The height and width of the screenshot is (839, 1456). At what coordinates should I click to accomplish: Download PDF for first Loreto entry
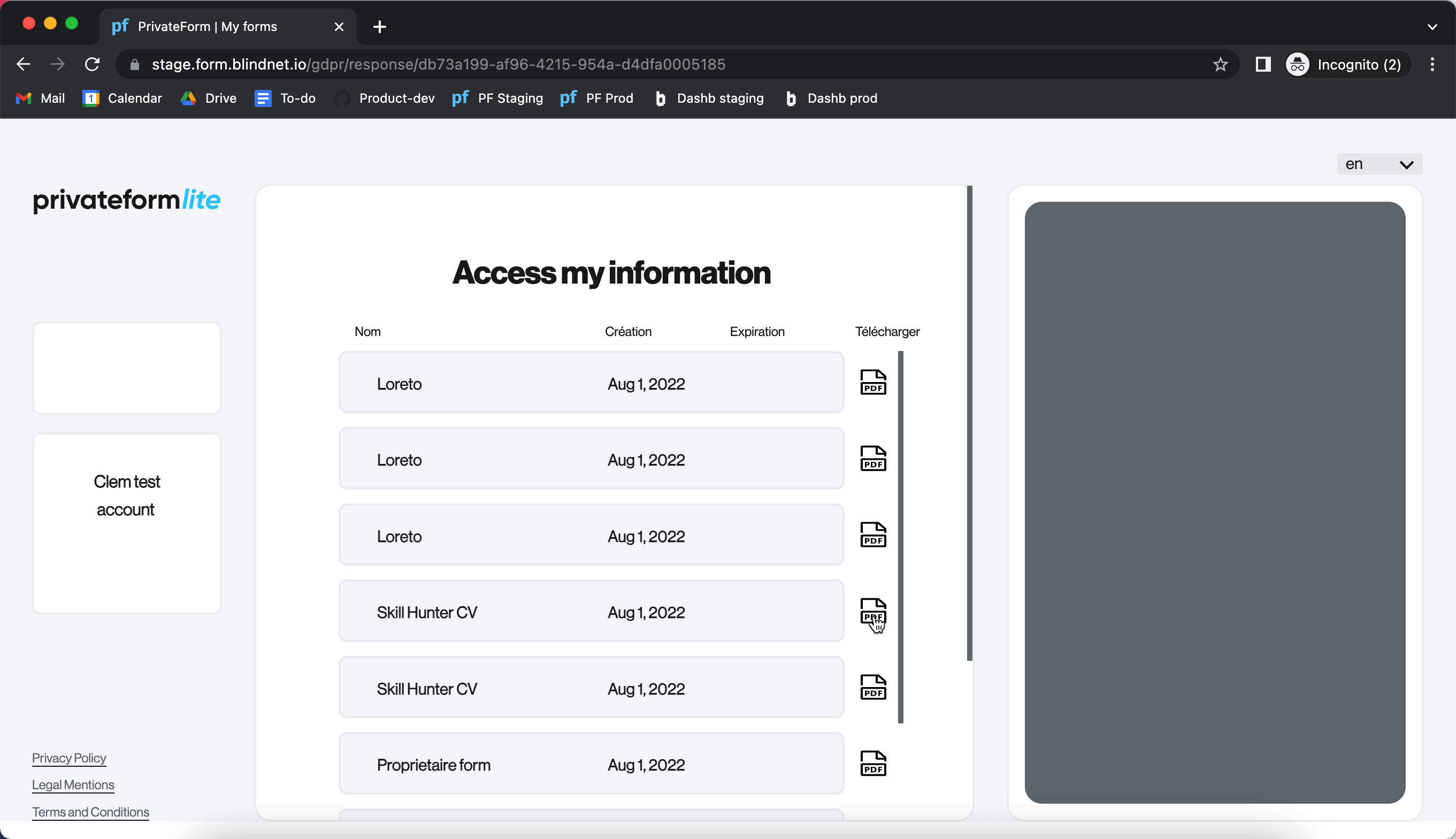[x=873, y=383]
